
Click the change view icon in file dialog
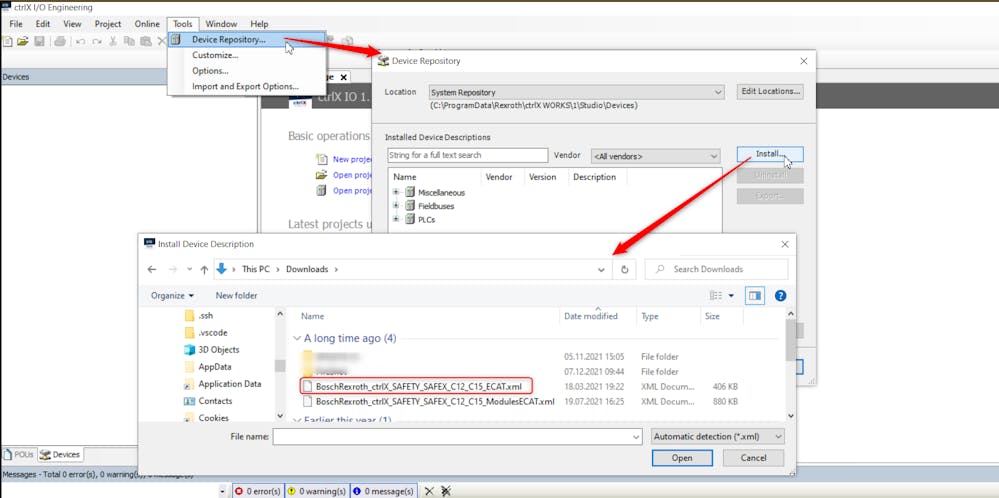tap(716, 295)
